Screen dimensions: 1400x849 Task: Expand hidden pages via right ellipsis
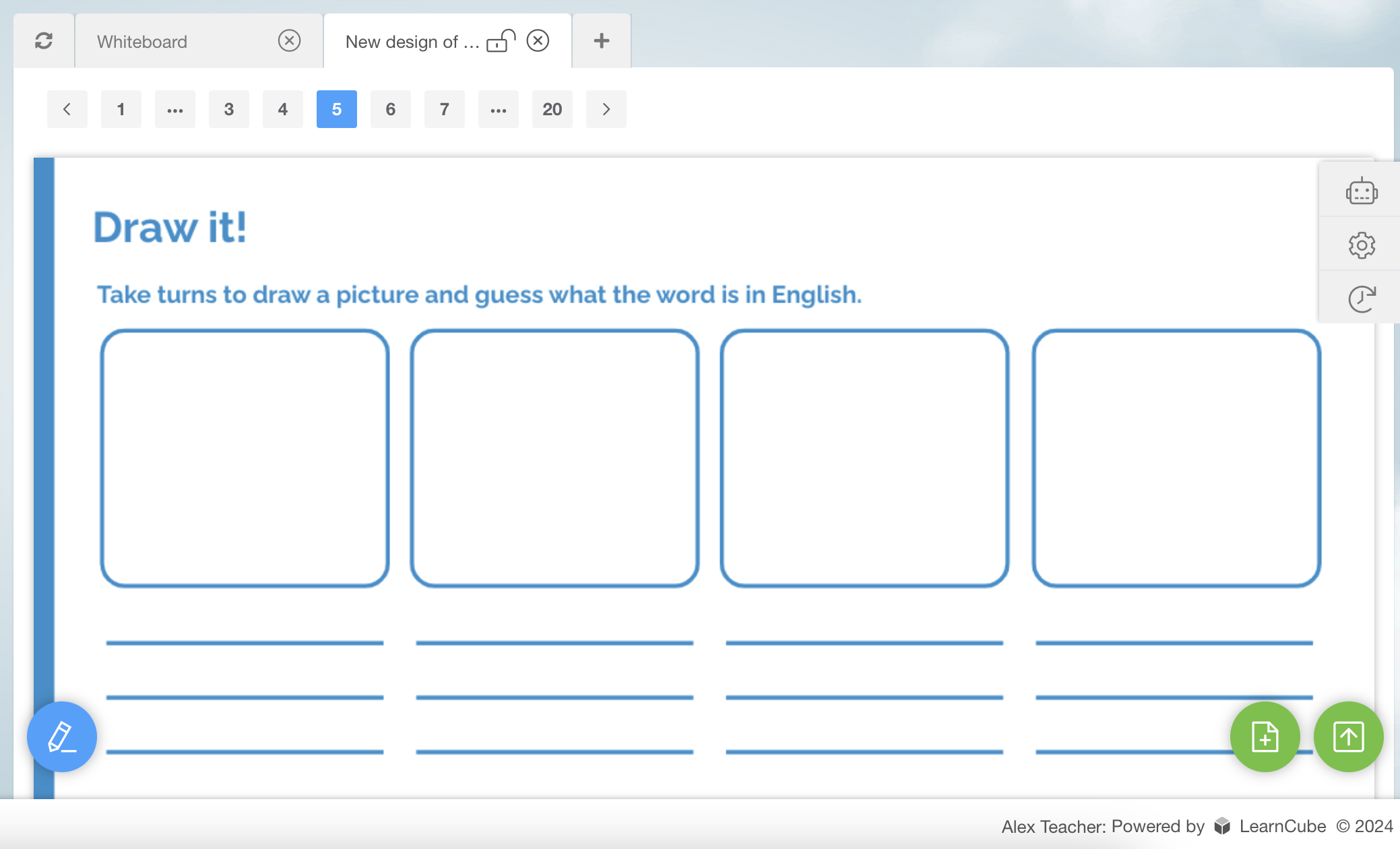pos(498,108)
